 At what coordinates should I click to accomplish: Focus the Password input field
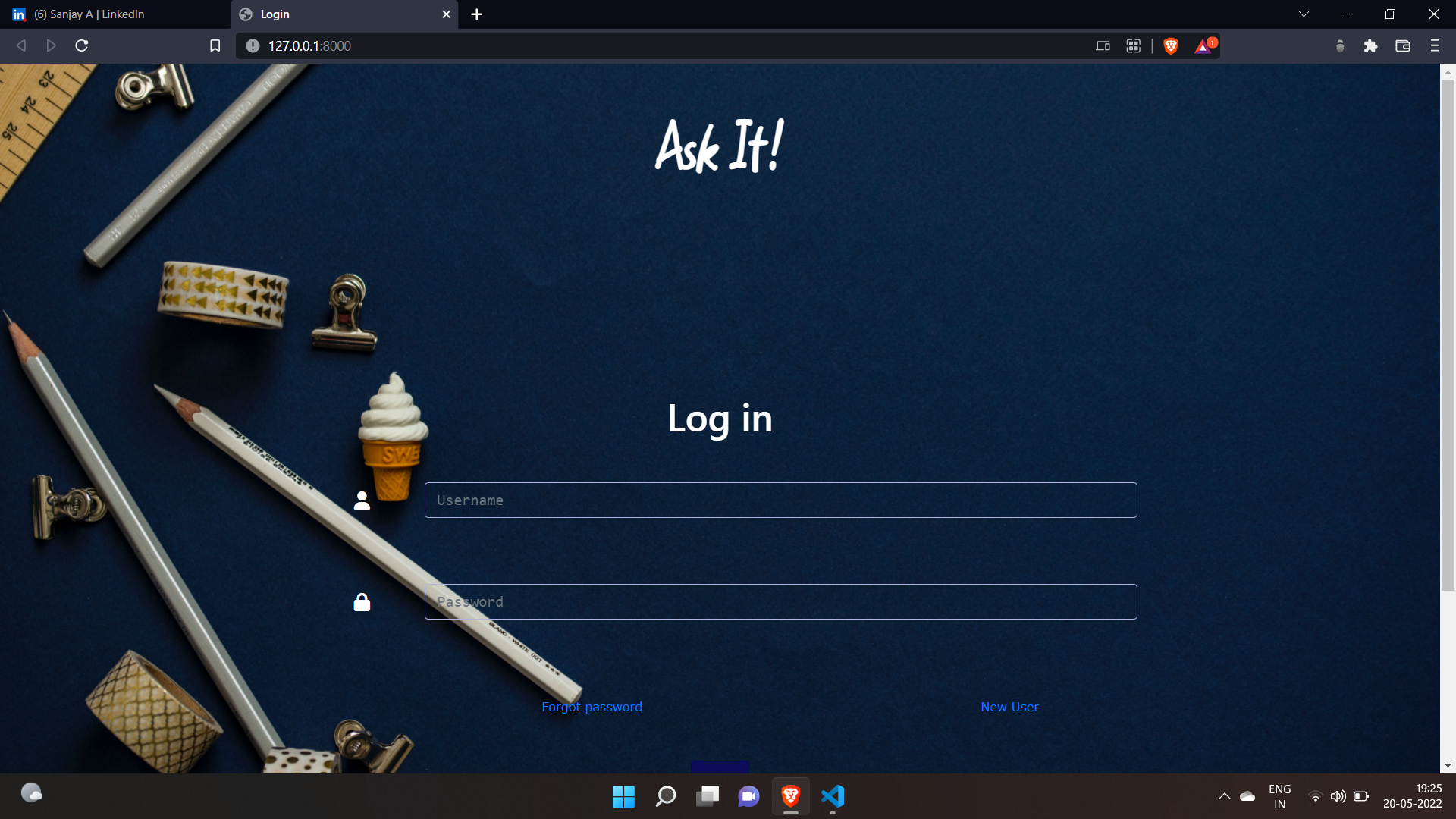click(x=780, y=602)
